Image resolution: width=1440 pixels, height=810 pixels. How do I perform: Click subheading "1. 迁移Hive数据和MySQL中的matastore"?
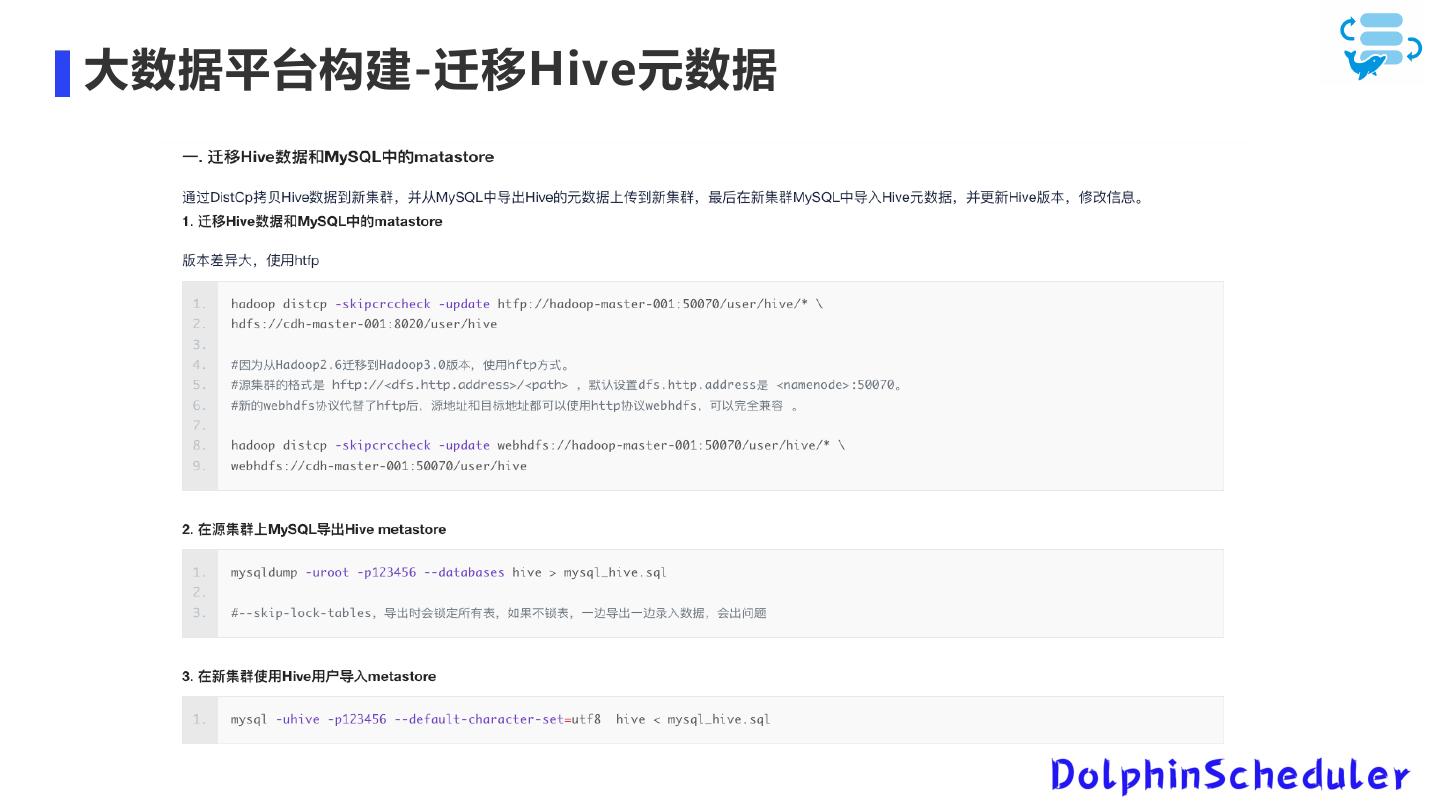(312, 221)
